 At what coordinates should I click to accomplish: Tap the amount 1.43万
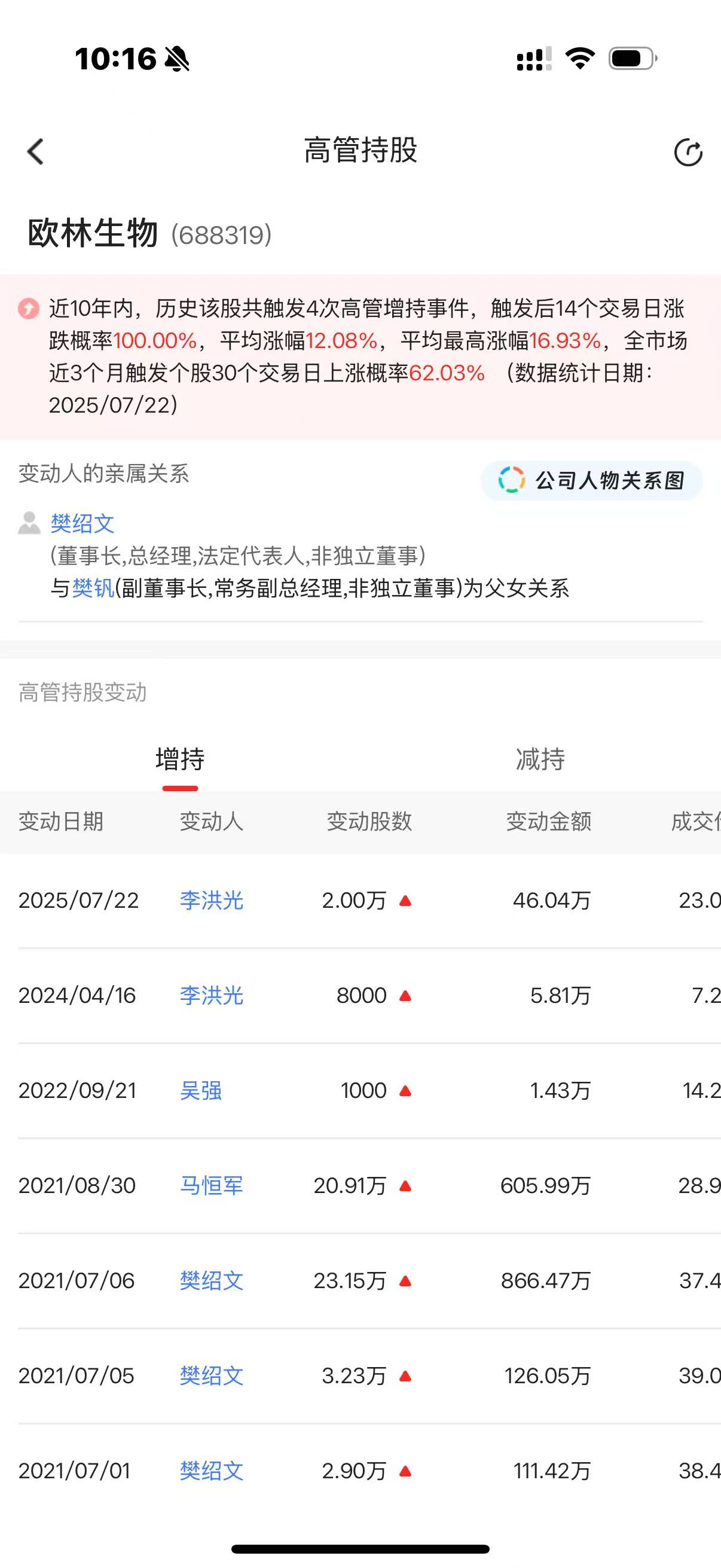click(x=560, y=1090)
